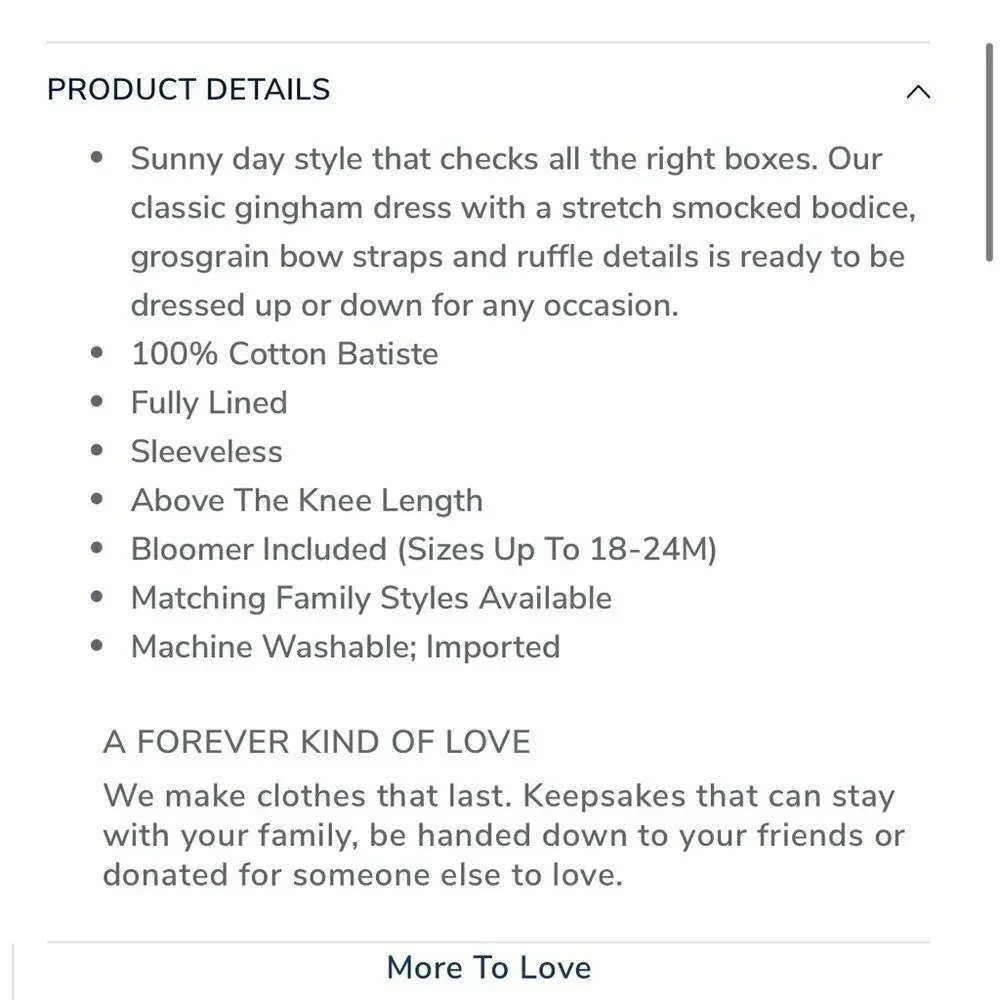Click Bloomer Included sizes line
The height and width of the screenshot is (1000, 1000).
tap(424, 549)
